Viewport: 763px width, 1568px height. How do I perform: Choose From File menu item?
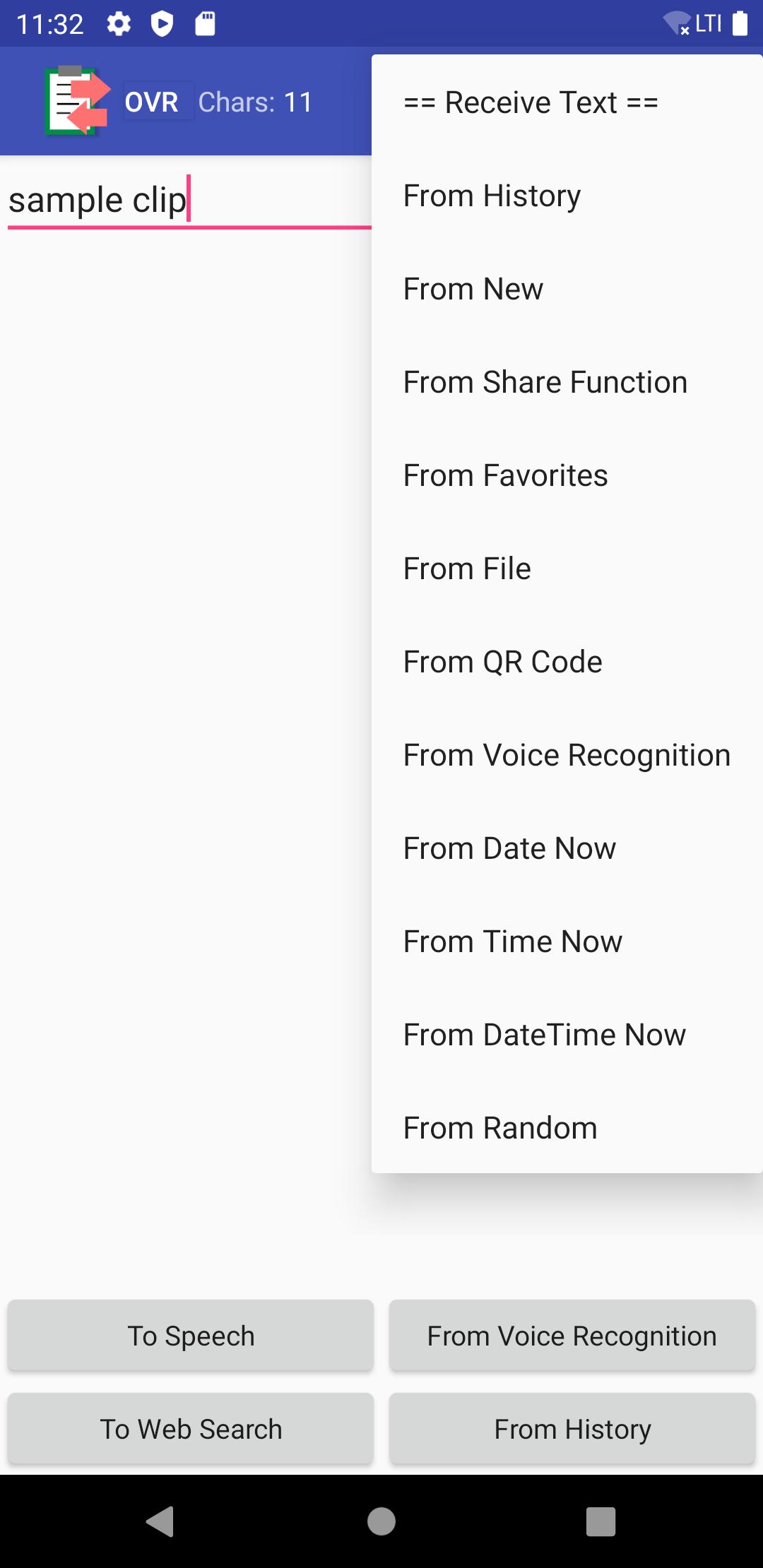coord(567,569)
